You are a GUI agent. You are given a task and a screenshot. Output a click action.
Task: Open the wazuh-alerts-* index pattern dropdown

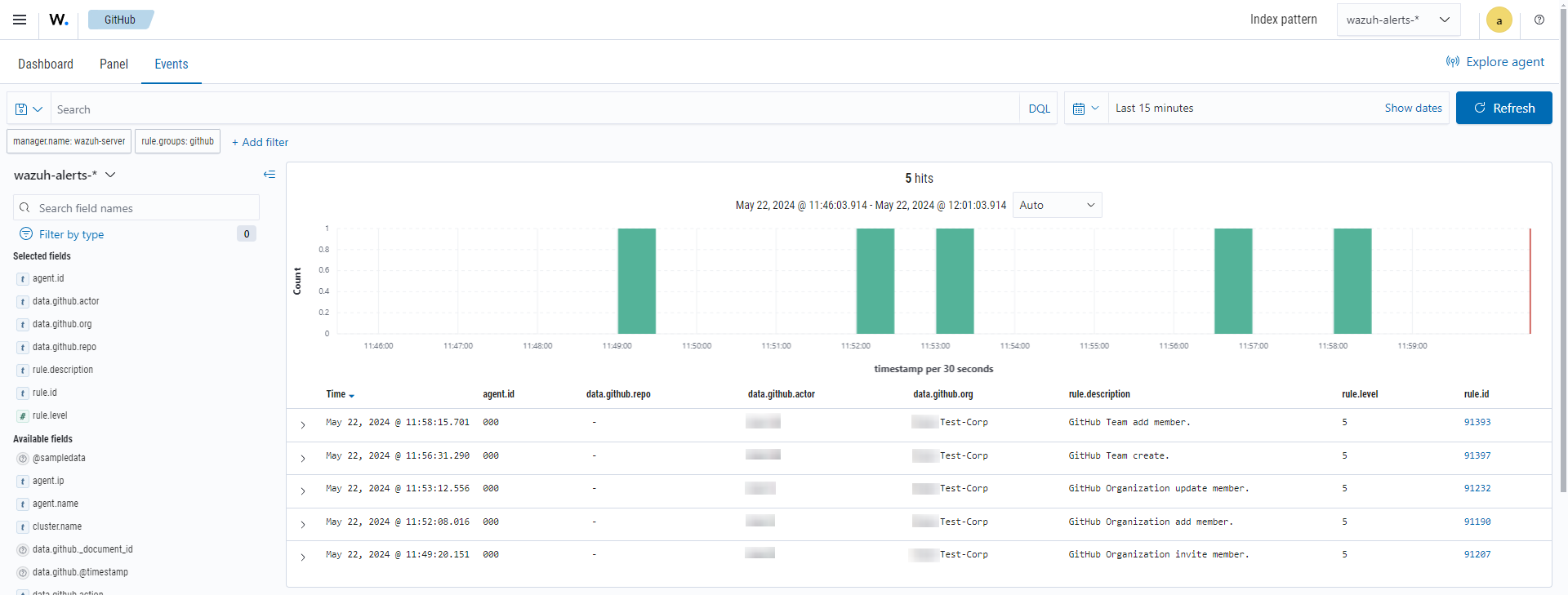click(x=1397, y=20)
